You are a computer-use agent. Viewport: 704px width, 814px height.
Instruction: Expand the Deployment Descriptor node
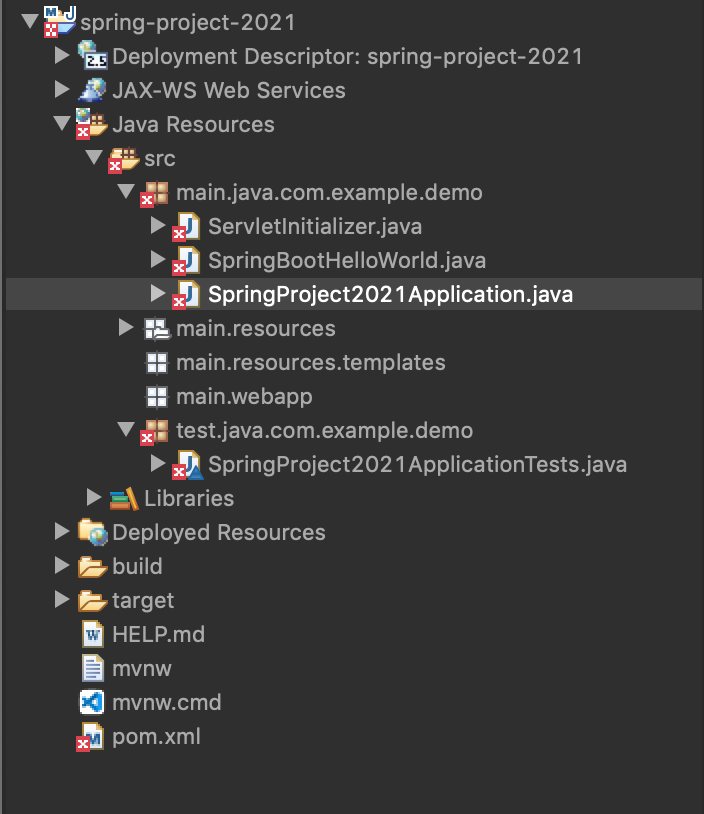(x=62, y=55)
